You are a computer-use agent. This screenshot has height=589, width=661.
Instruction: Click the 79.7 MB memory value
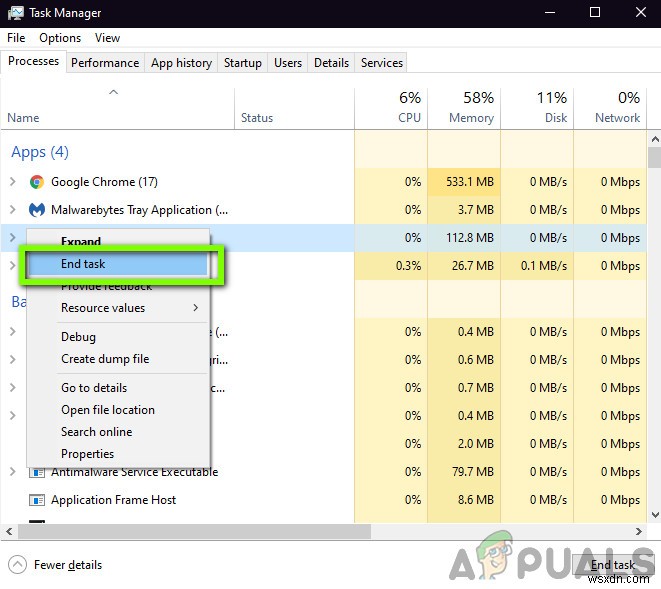(x=473, y=472)
